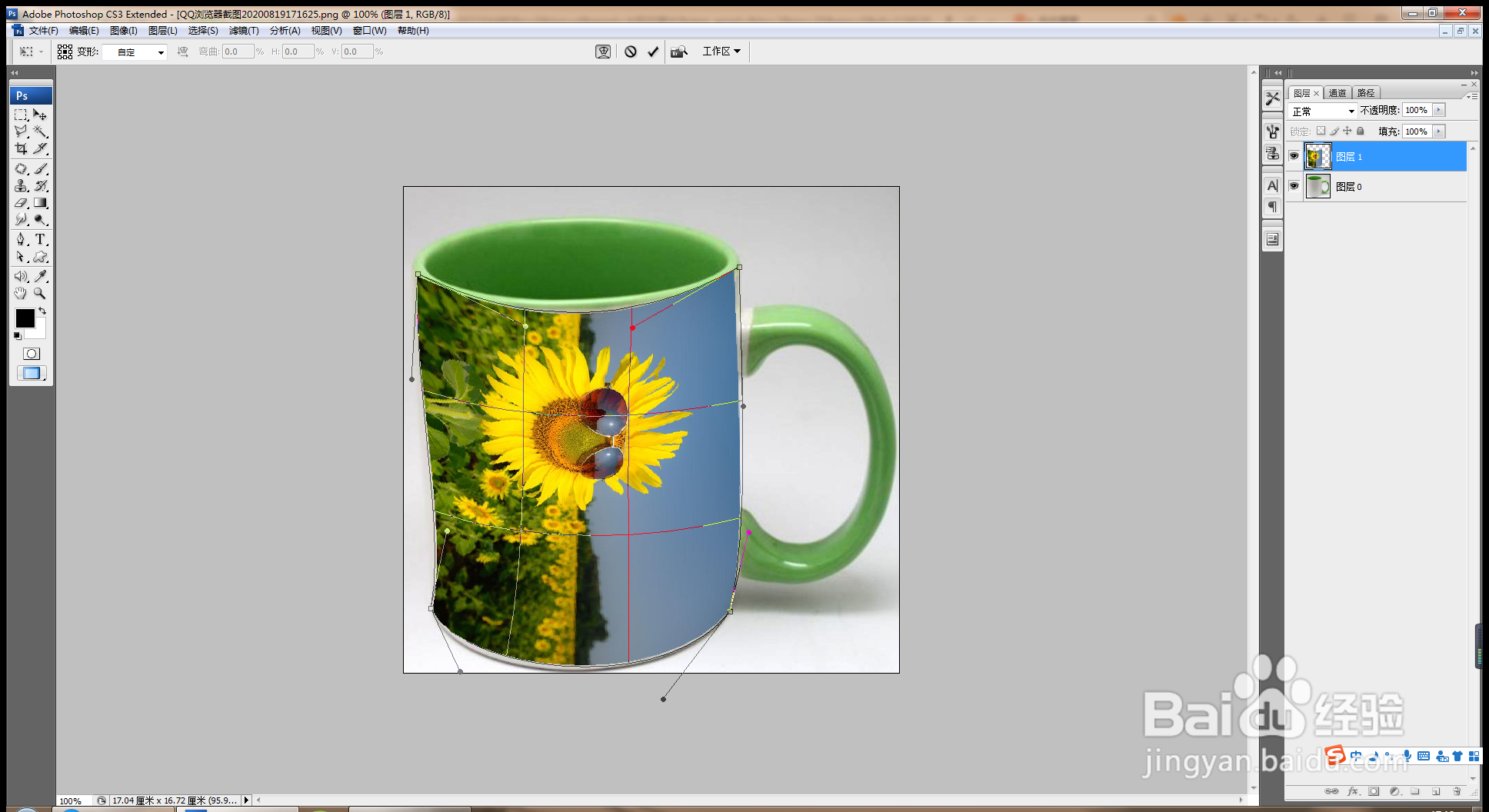Link layers with chain icon
The height and width of the screenshot is (812, 1489).
point(1331,791)
